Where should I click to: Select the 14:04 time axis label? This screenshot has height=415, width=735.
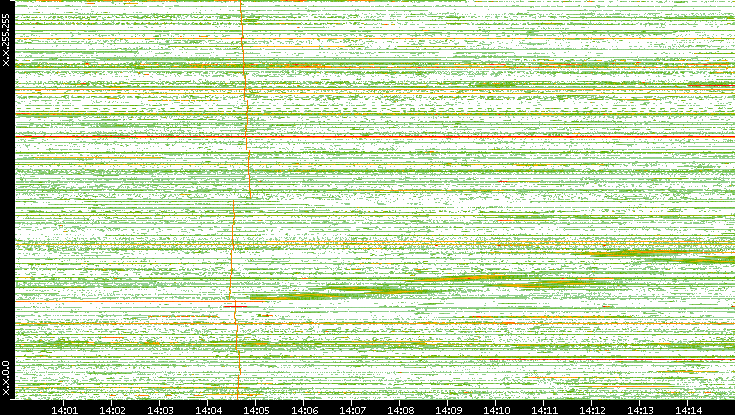point(208,410)
